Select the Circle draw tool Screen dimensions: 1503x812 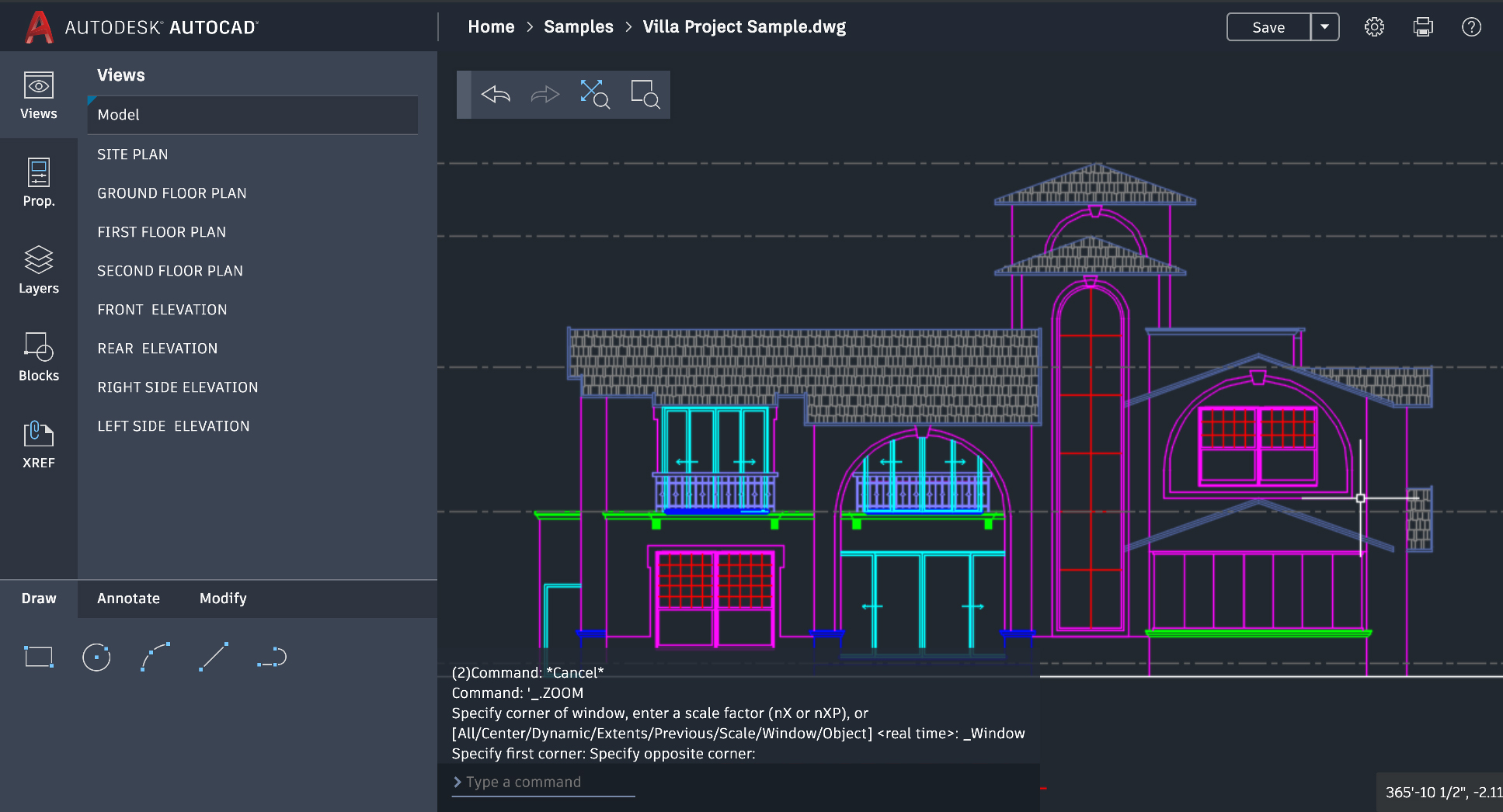pos(96,657)
